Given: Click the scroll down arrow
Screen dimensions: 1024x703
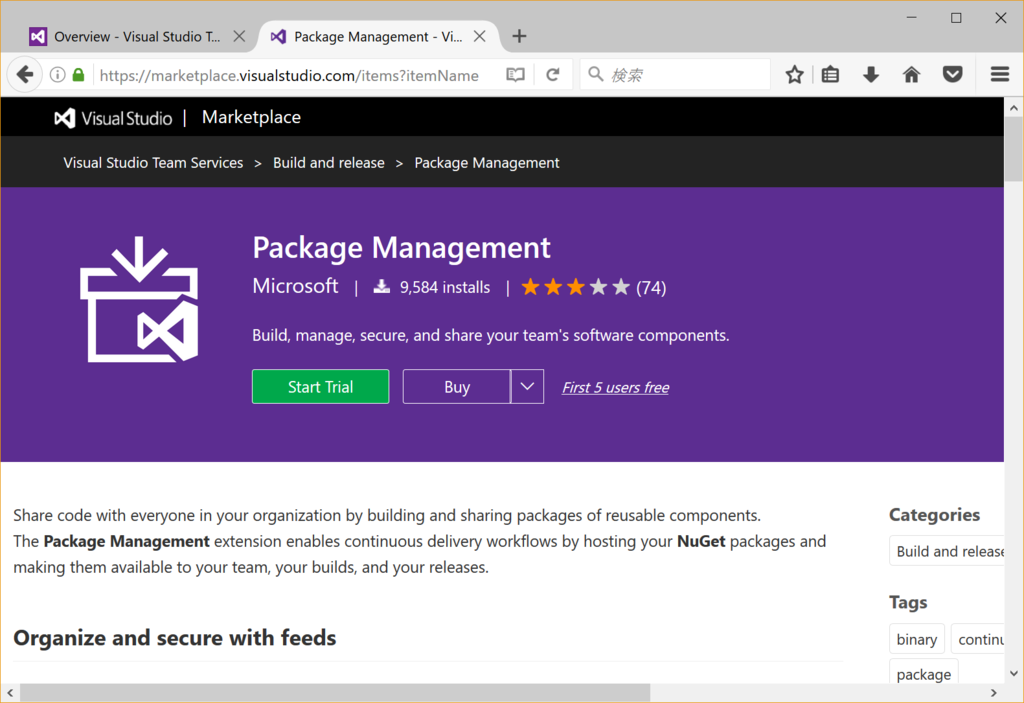Looking at the screenshot, I should point(1014,673).
